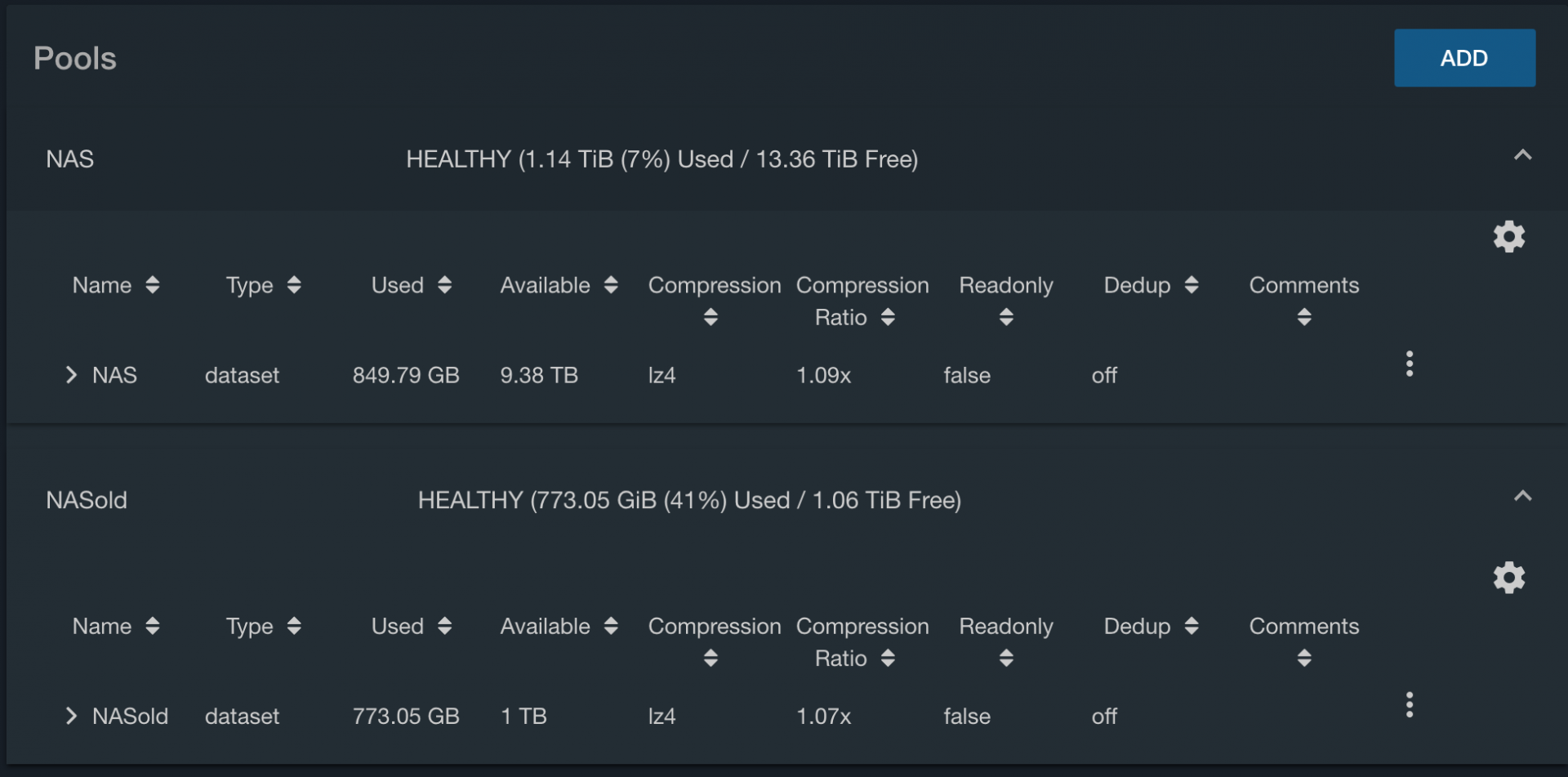This screenshot has width=1568, height=777.
Task: Open the NASold dataset three-dot menu
Action: click(1409, 704)
